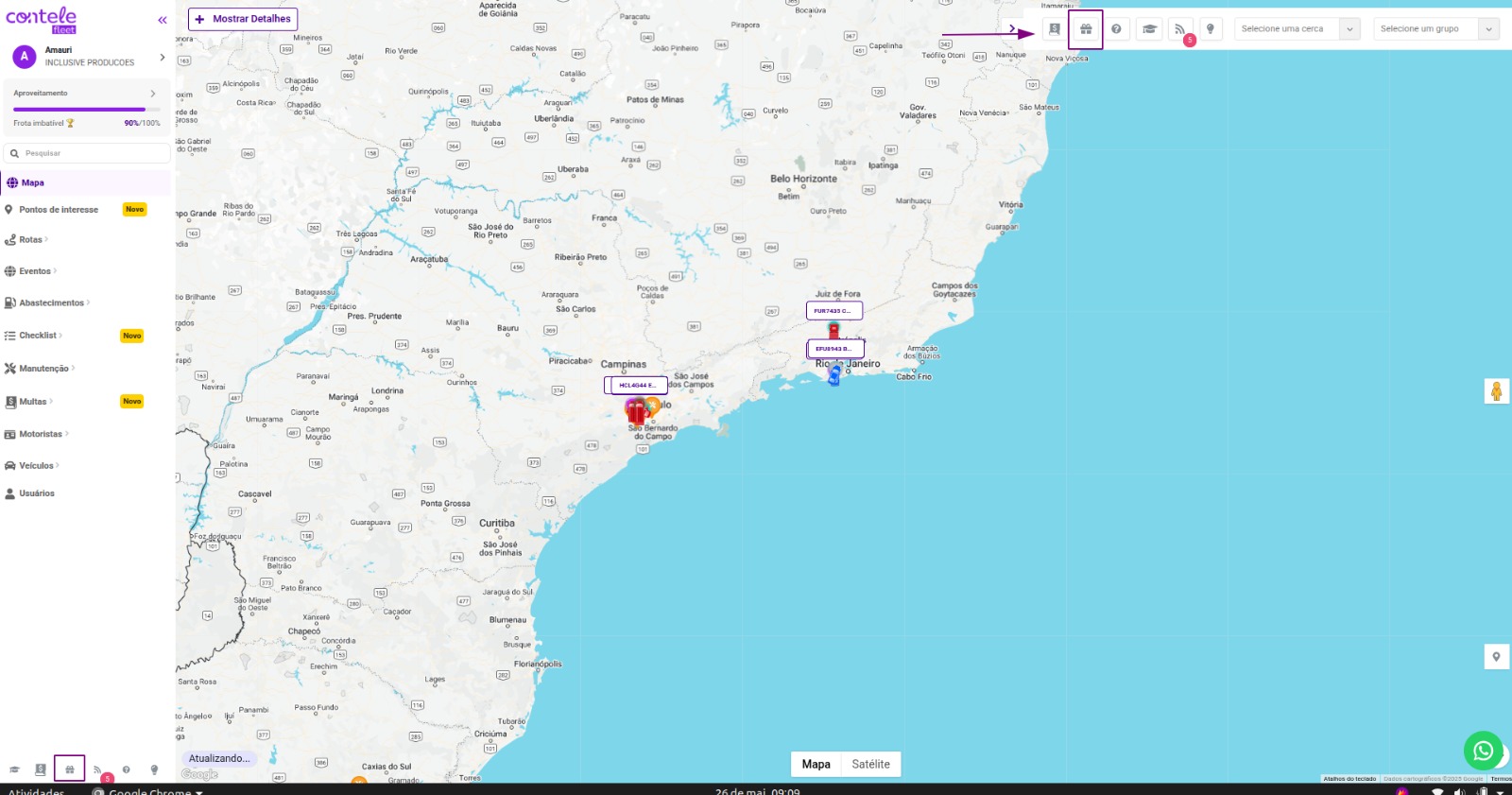Viewport: 1512px width, 795px height.
Task: Select vehicle label EFU8943 on the map
Action: [x=835, y=349]
